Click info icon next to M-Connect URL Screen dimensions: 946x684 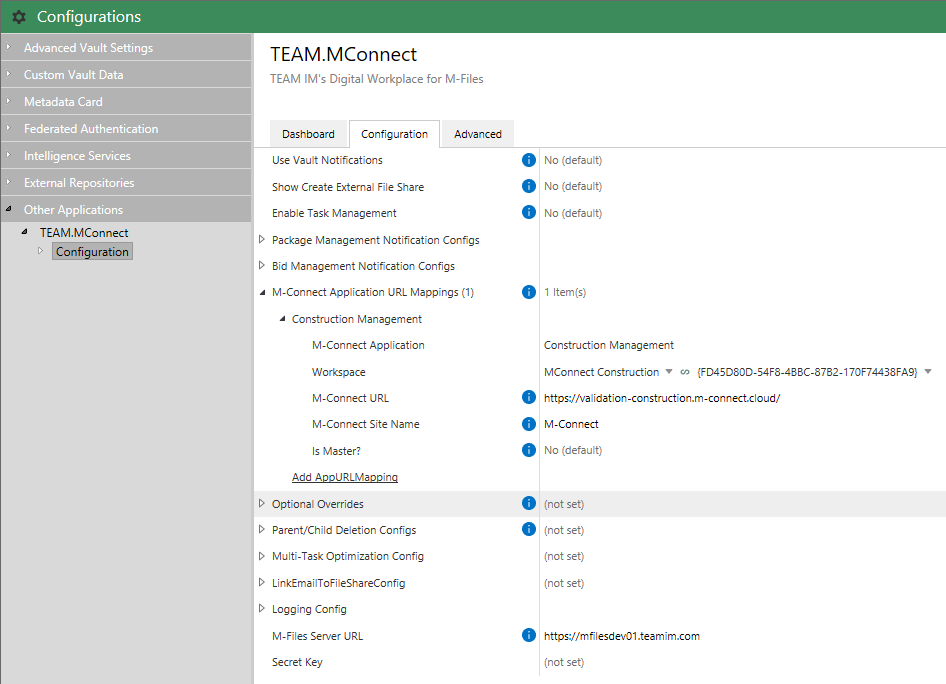point(529,398)
